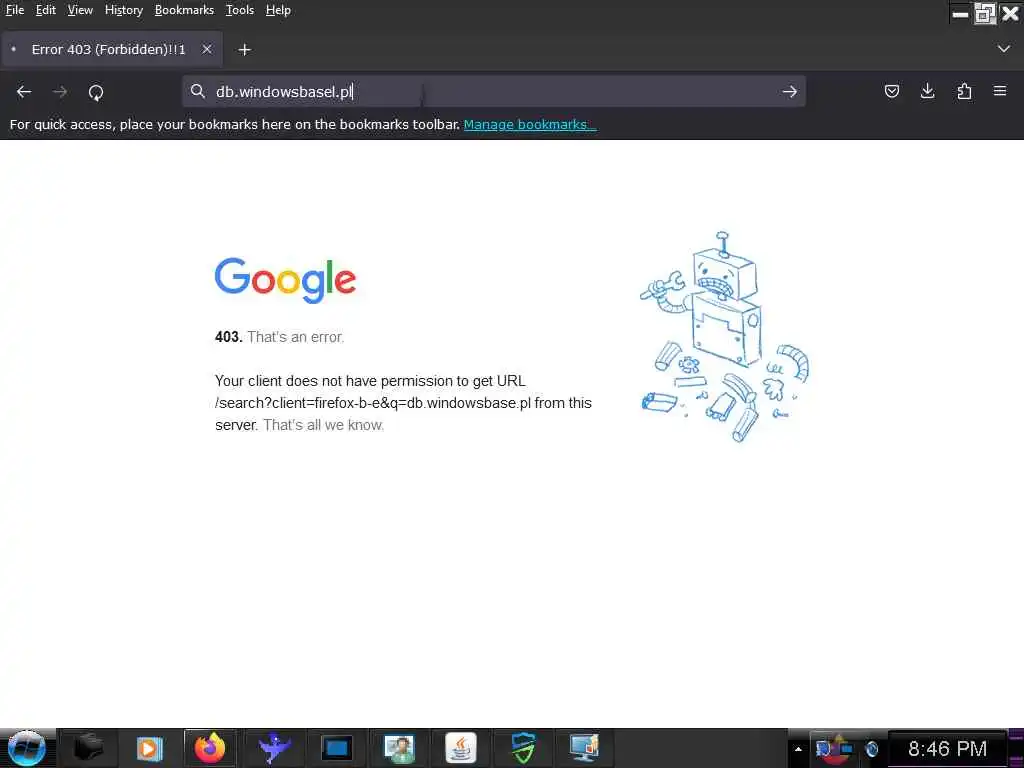Click the search magnifier in the address bar
The height and width of the screenshot is (768, 1024).
point(197,91)
